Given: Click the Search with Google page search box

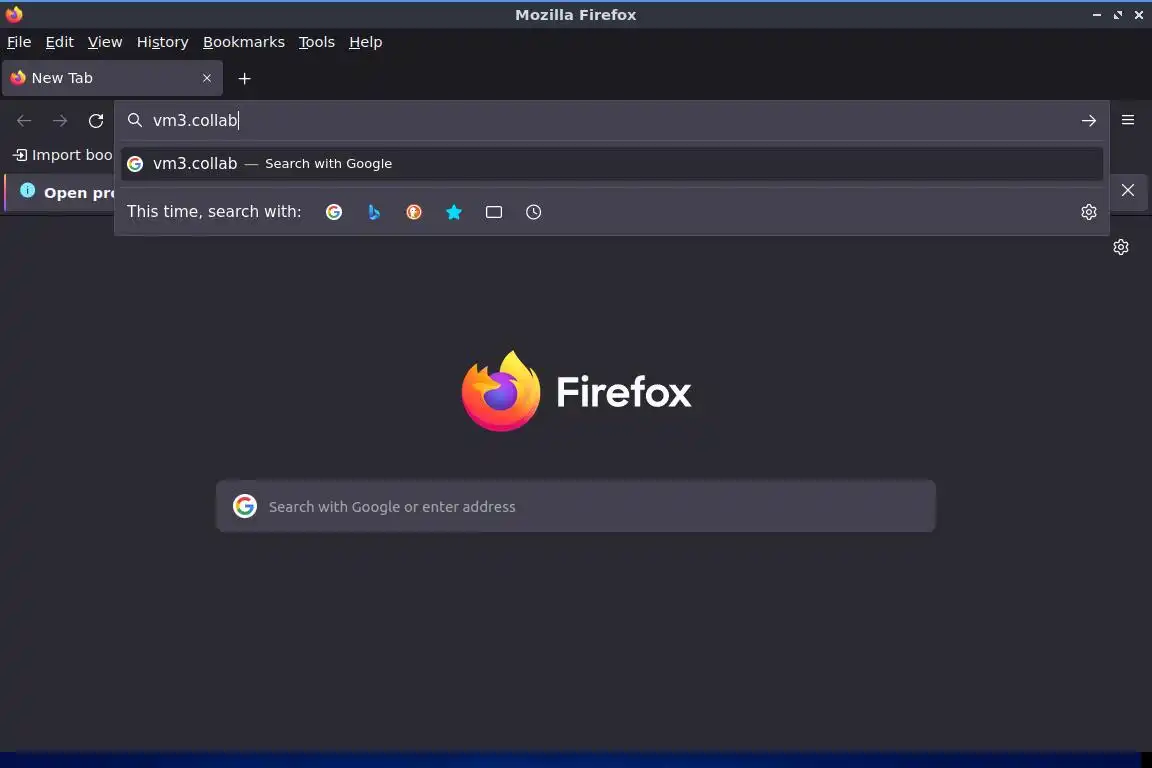Looking at the screenshot, I should click(x=575, y=506).
